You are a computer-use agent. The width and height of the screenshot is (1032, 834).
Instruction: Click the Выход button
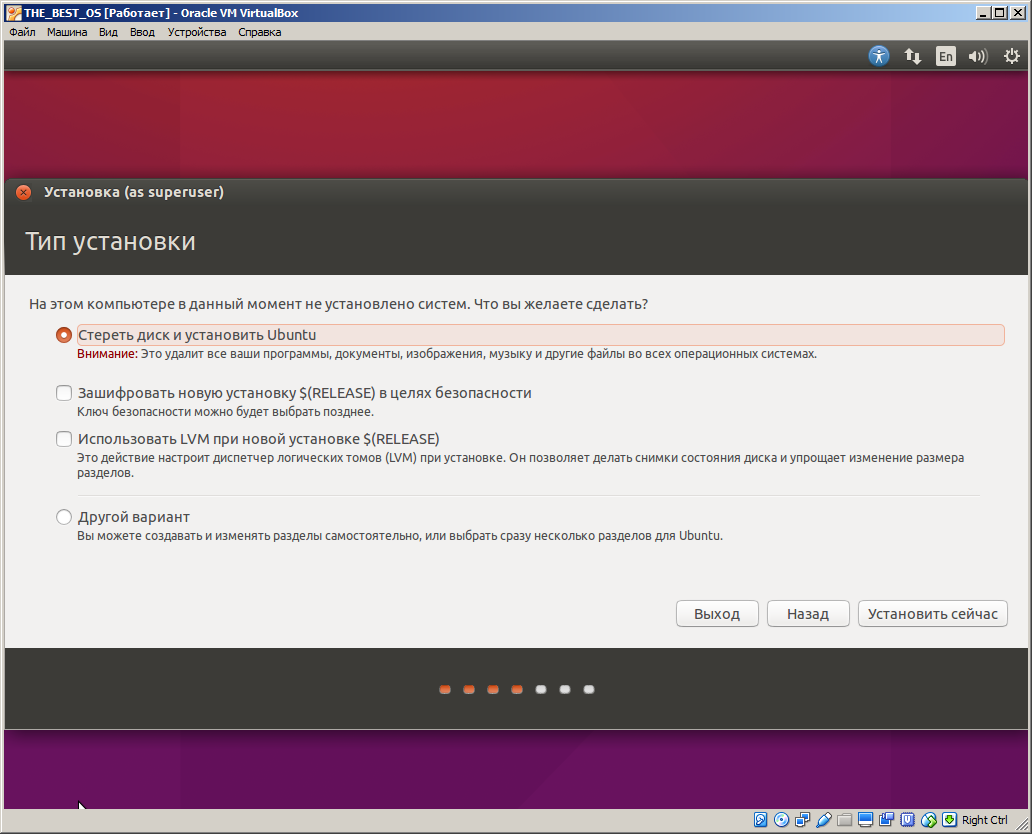tap(717, 613)
